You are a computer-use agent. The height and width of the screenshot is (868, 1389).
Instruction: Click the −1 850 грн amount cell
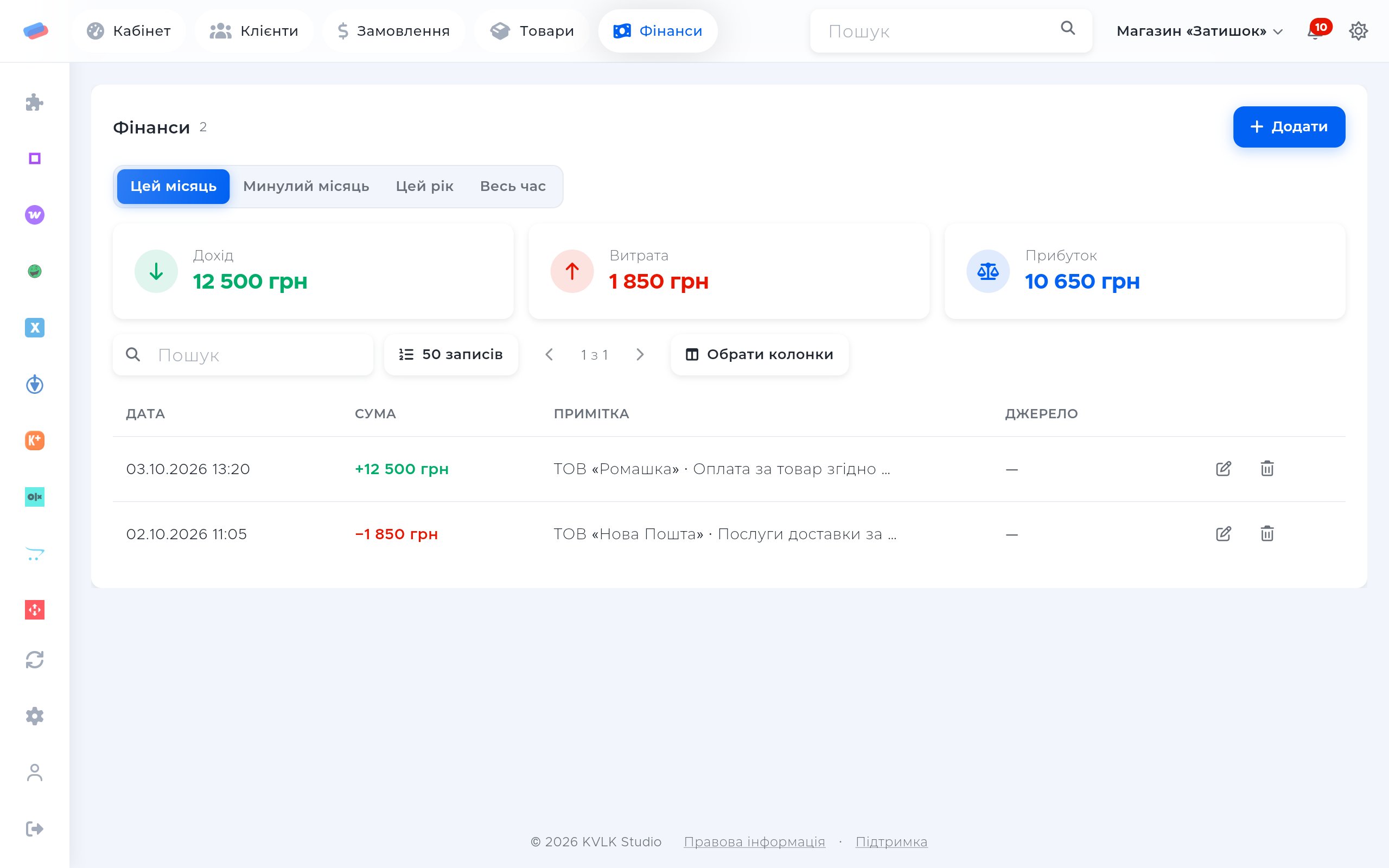pyautogui.click(x=396, y=534)
